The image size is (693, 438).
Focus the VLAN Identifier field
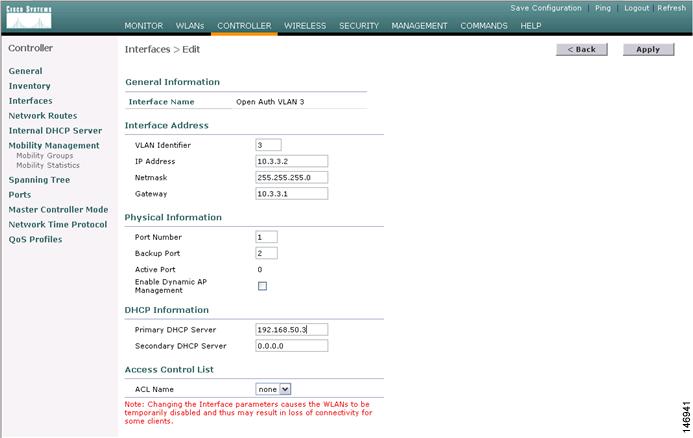pyautogui.click(x=268, y=145)
